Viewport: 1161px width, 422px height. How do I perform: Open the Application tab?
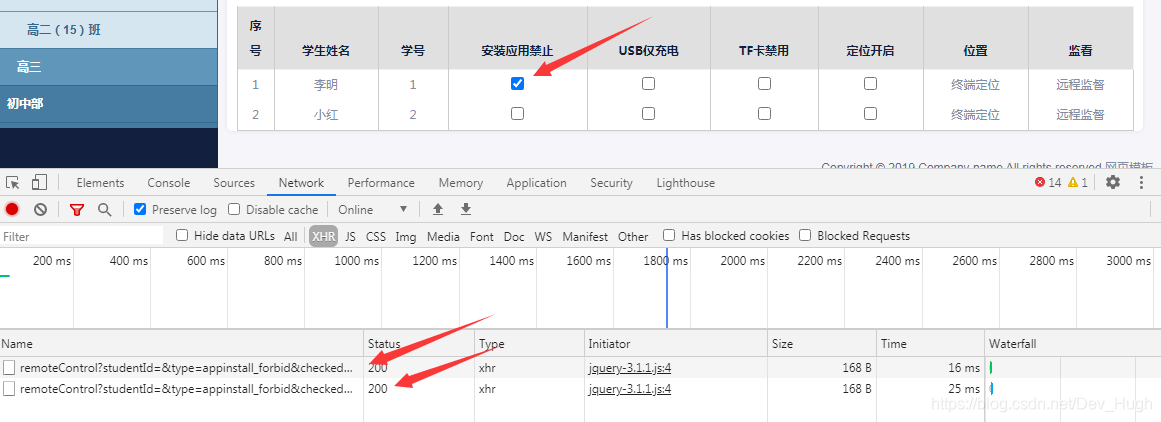pos(537,183)
